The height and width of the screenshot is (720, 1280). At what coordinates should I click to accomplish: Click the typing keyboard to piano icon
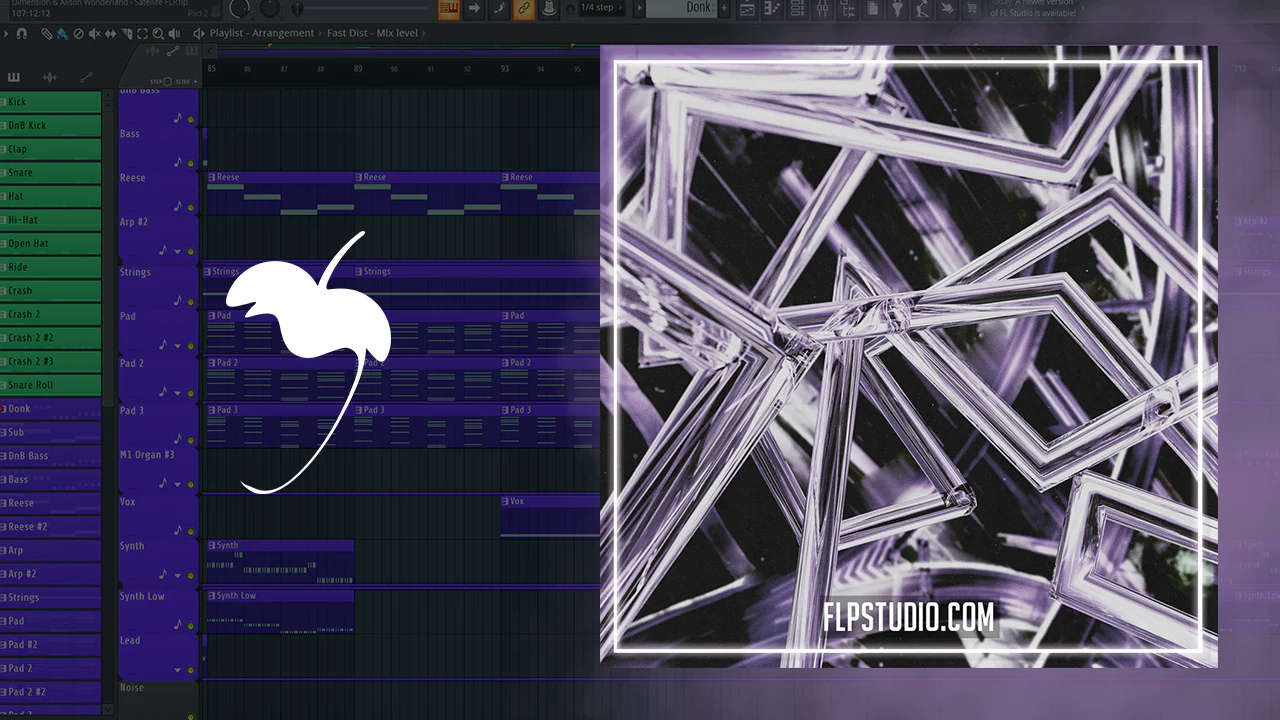click(x=449, y=9)
